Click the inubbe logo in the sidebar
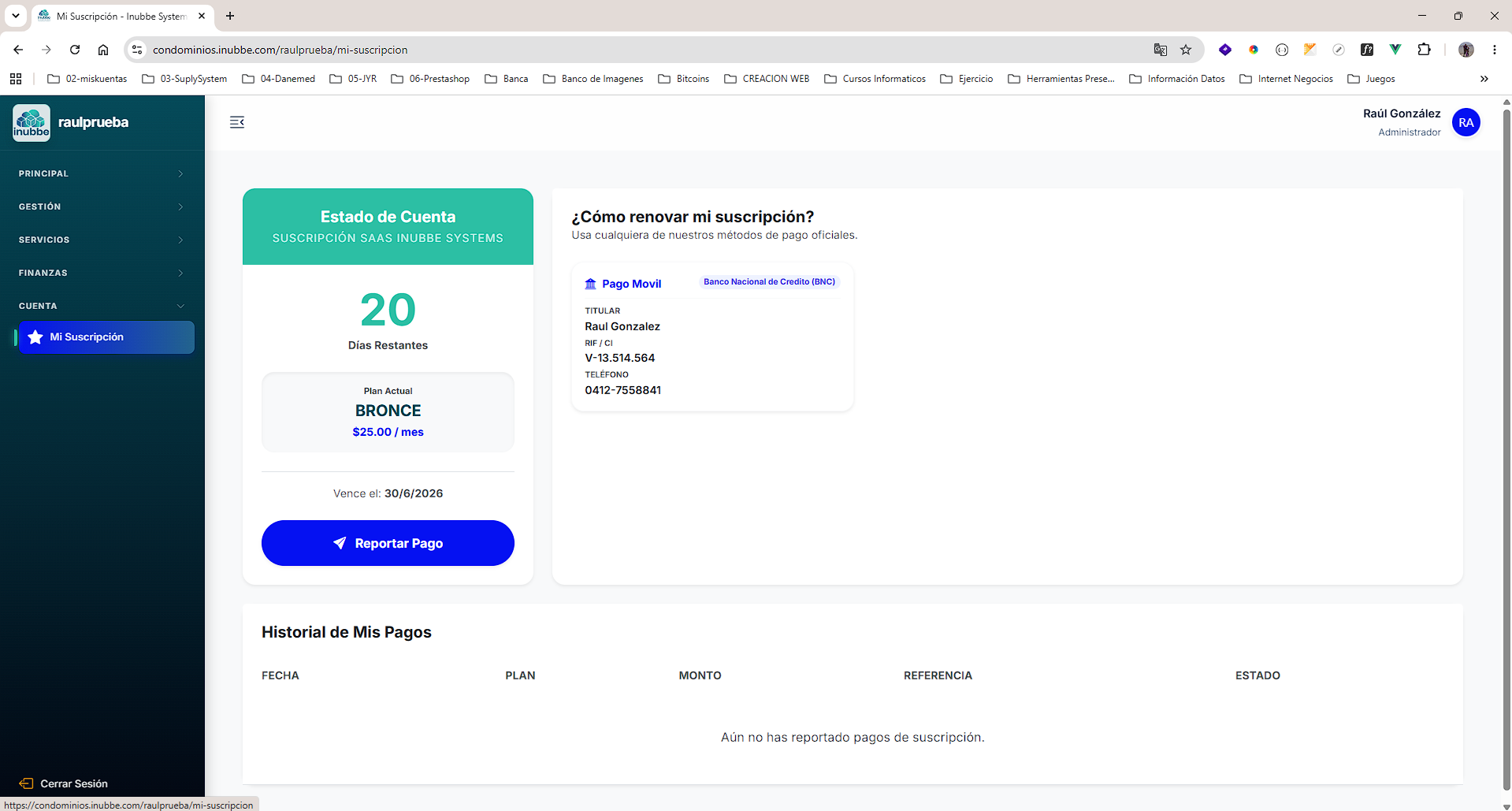 (32, 123)
